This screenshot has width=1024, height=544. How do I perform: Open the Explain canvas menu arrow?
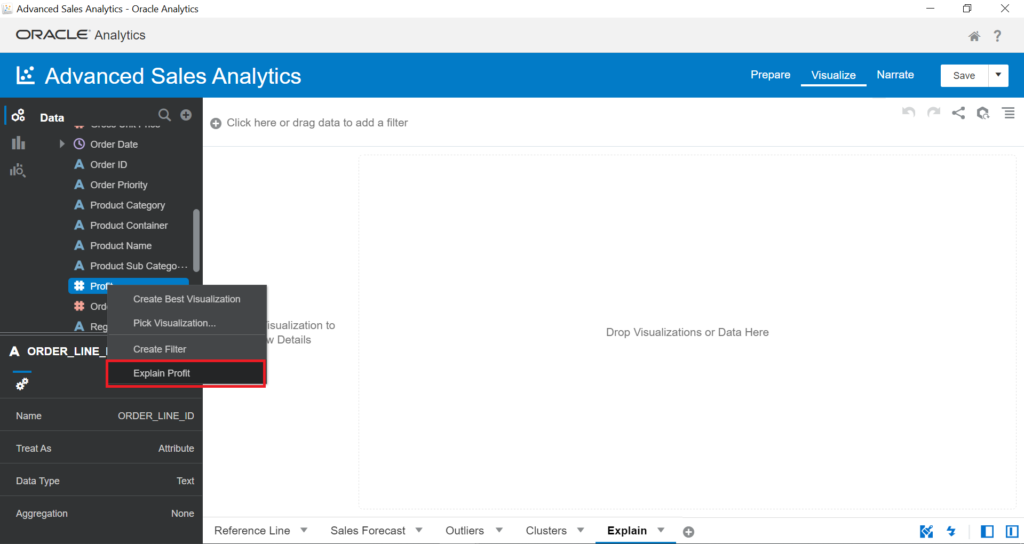[661, 530]
